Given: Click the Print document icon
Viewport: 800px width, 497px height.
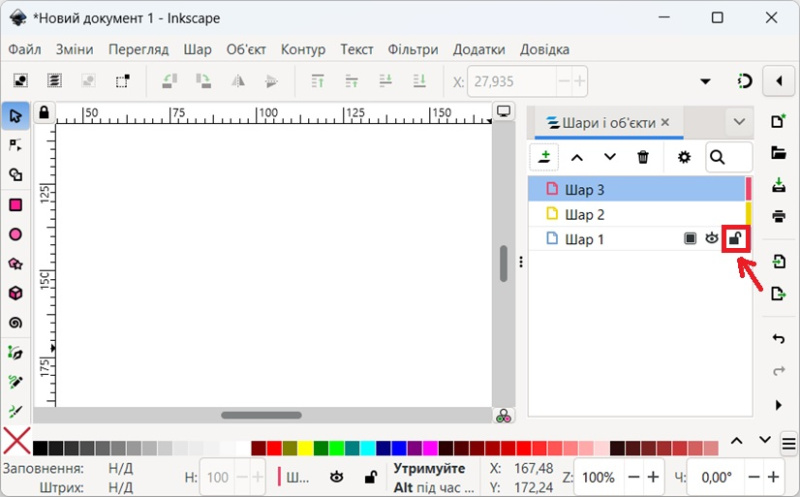Looking at the screenshot, I should 778,216.
